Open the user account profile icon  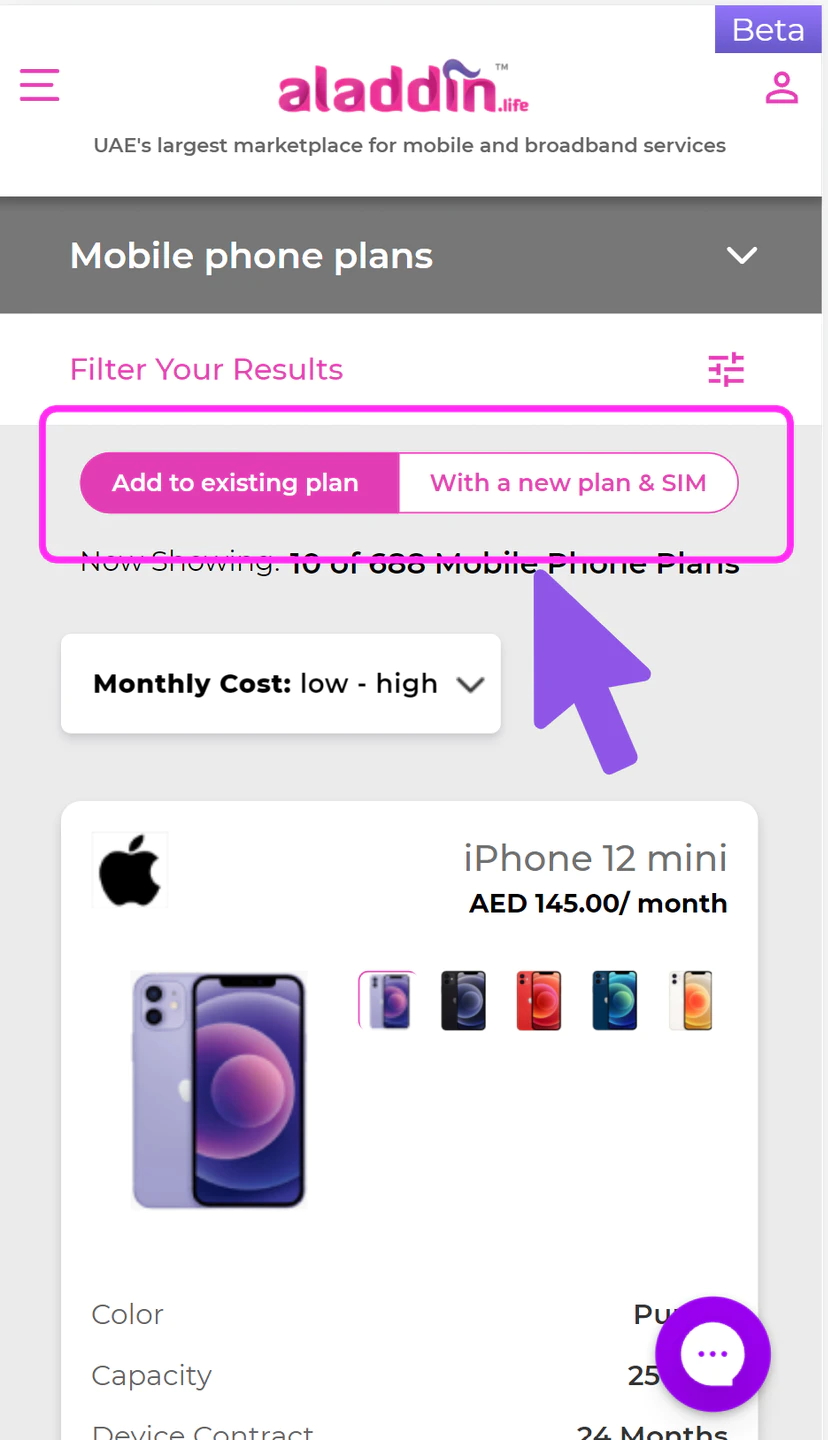click(782, 87)
